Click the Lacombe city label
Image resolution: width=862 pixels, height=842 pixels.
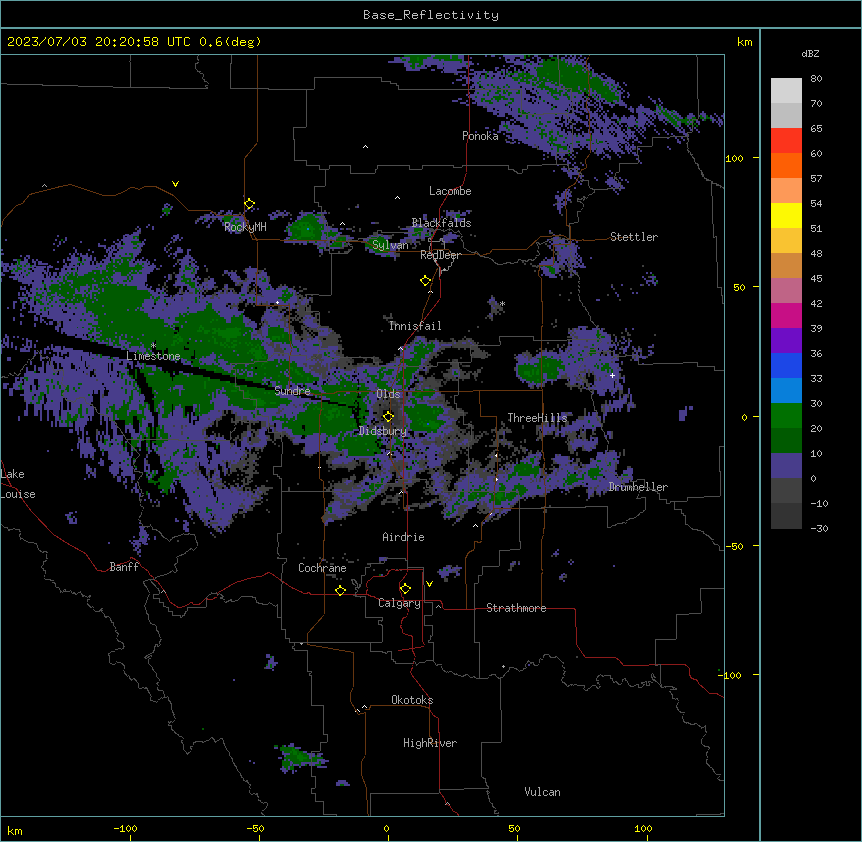point(450,191)
